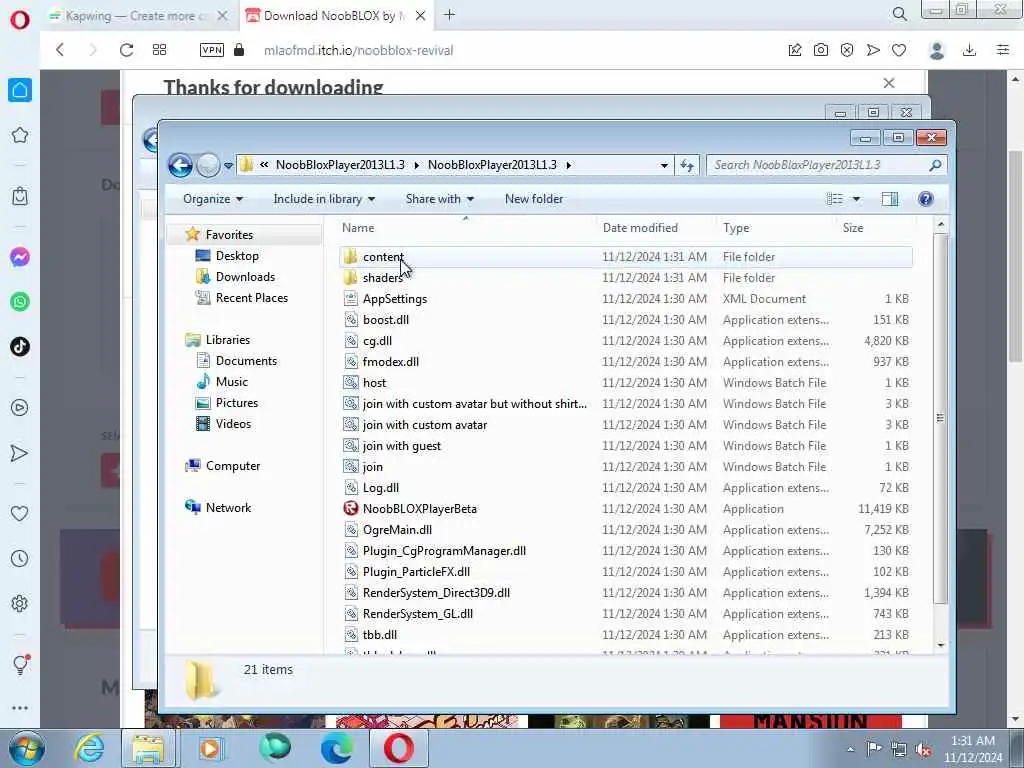This screenshot has width=1024, height=768.
Task: Click the lightbulb tips icon in sidebar
Action: pos(20,664)
